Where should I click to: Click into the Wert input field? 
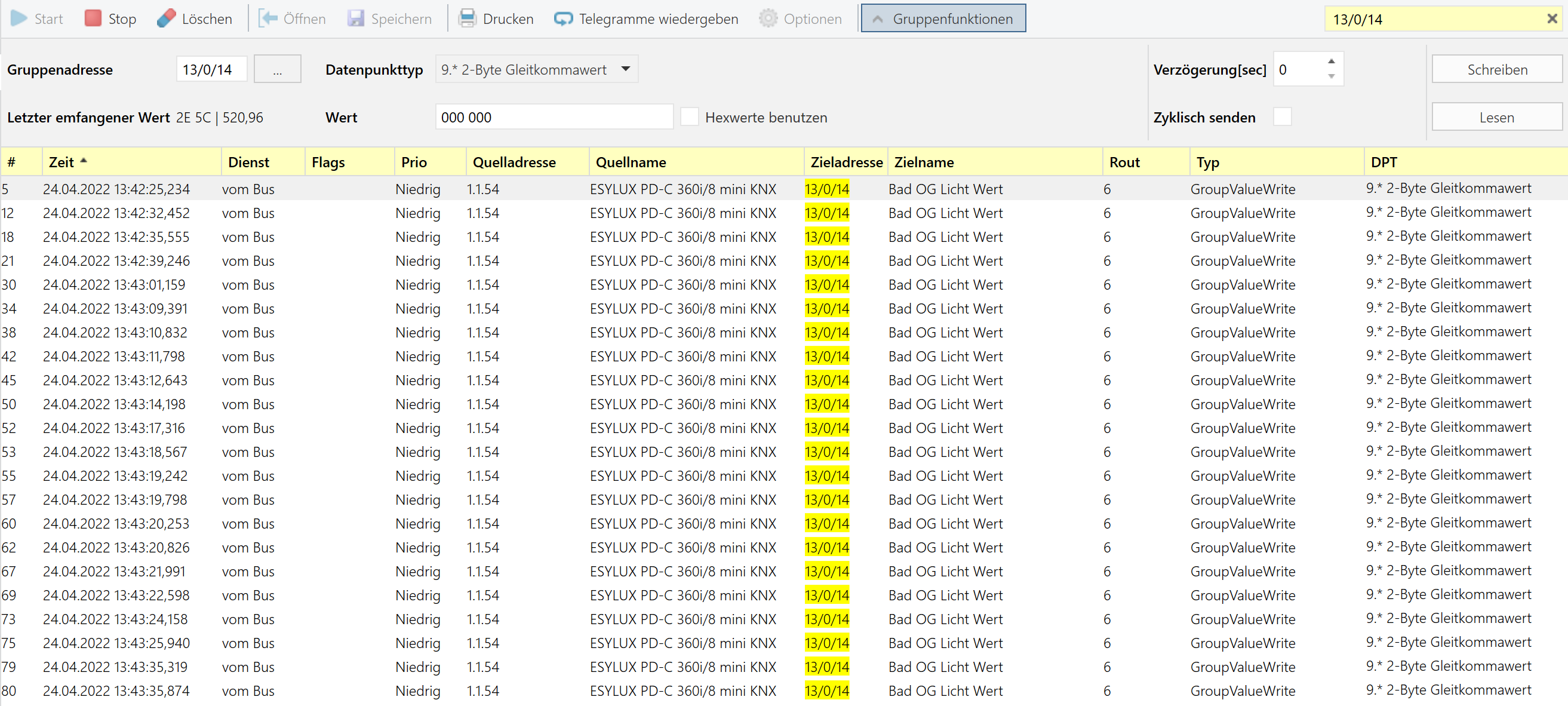tap(554, 117)
